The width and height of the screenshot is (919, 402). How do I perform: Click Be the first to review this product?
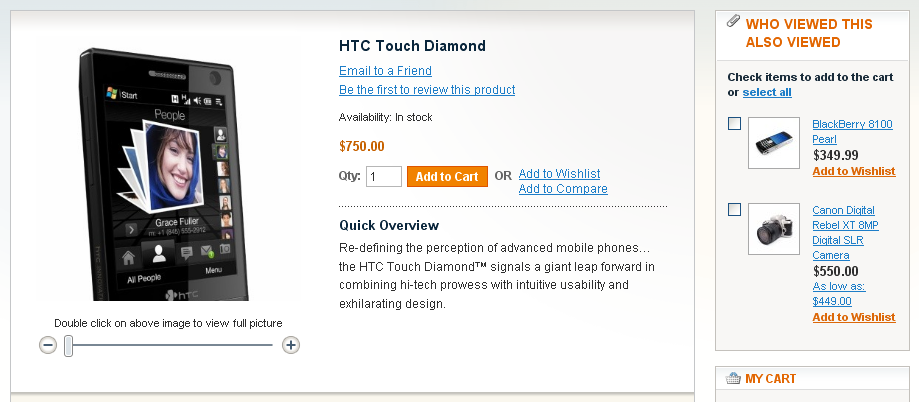[x=427, y=90]
